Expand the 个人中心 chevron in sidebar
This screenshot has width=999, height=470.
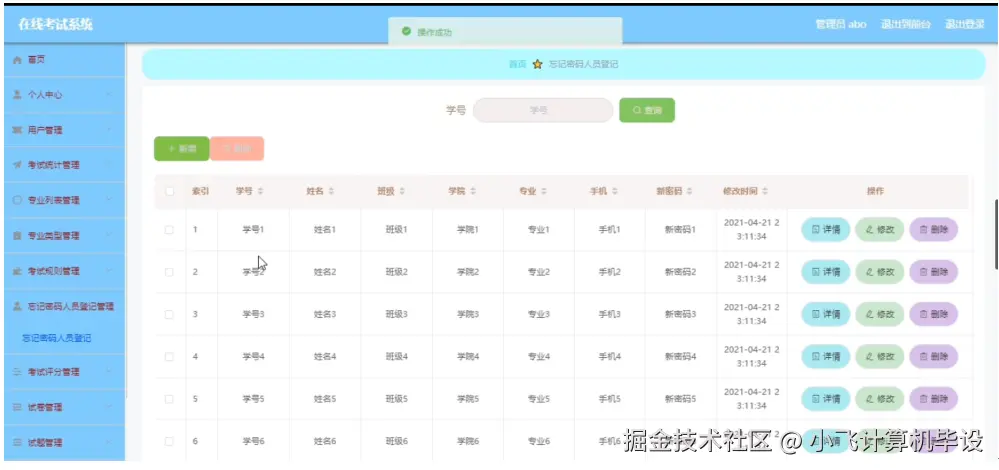pyautogui.click(x=108, y=95)
